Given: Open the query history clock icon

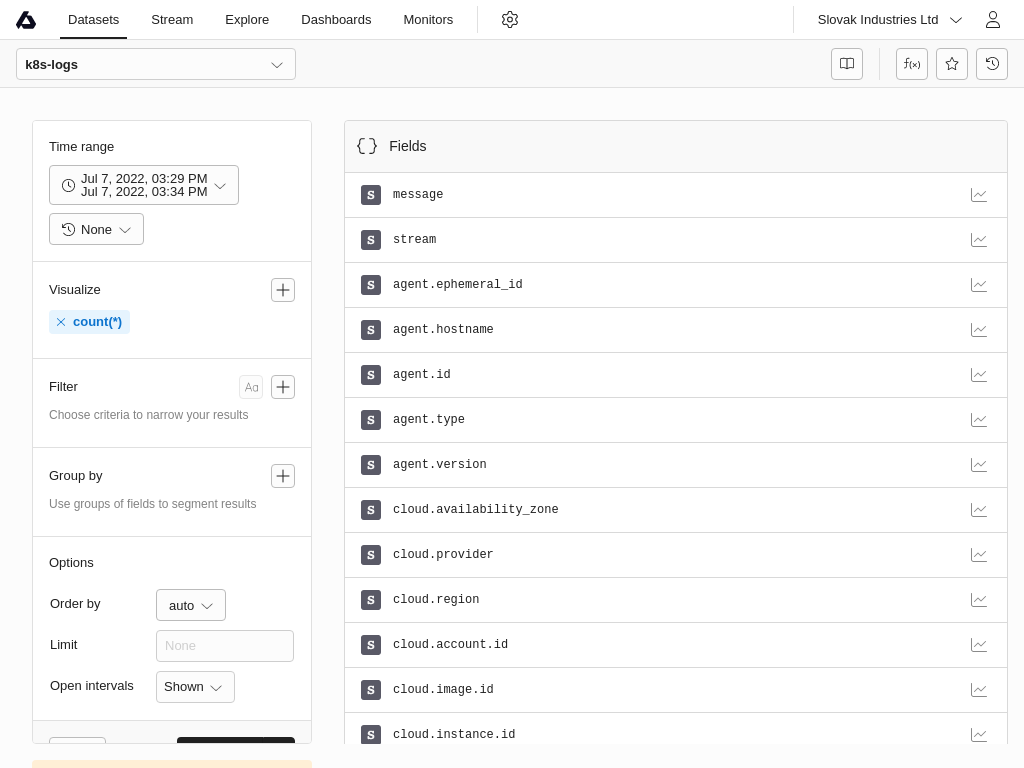Looking at the screenshot, I should tap(992, 64).
